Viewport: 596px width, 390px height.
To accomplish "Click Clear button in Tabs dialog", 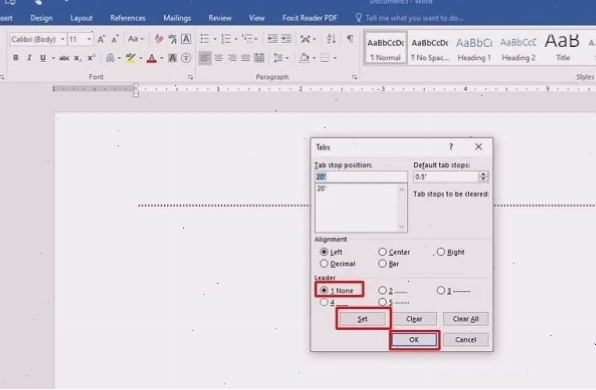I will 414,319.
